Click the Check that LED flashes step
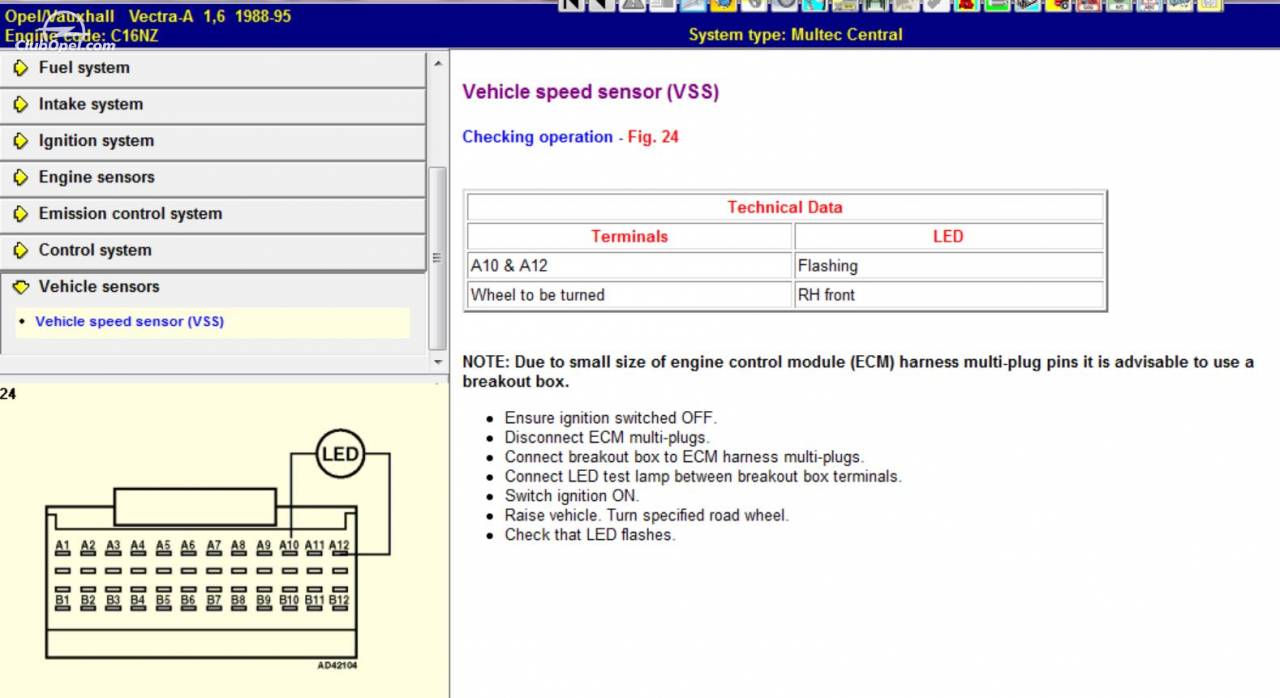The height and width of the screenshot is (698, 1280). [590, 535]
